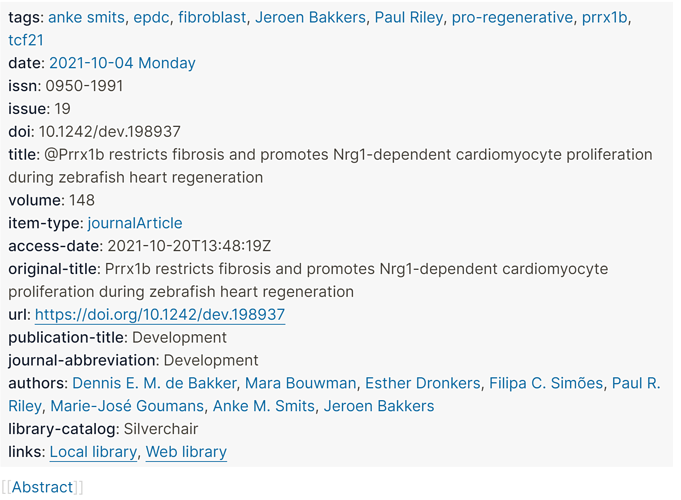681x500 pixels.
Task: Open the 'Web library' link
Action: [186, 452]
